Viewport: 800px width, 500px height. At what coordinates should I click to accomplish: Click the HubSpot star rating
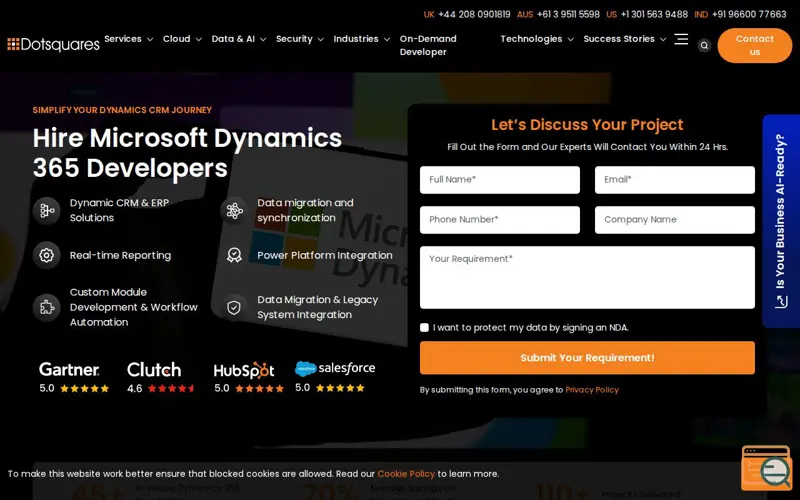tap(259, 388)
